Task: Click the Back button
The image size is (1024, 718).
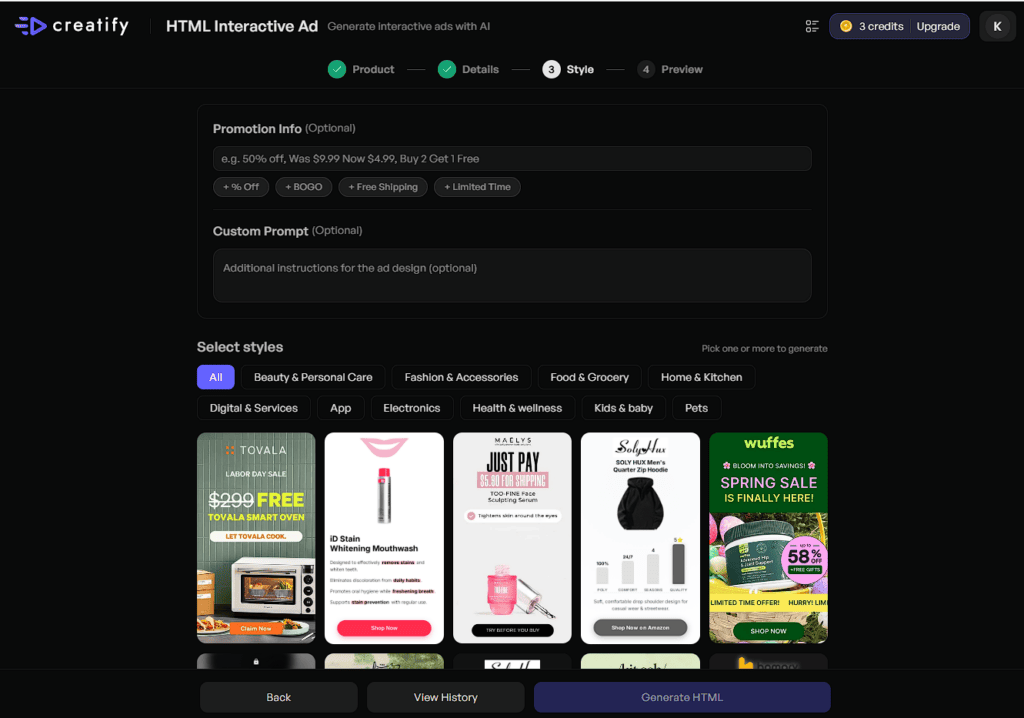Action: pos(279,697)
